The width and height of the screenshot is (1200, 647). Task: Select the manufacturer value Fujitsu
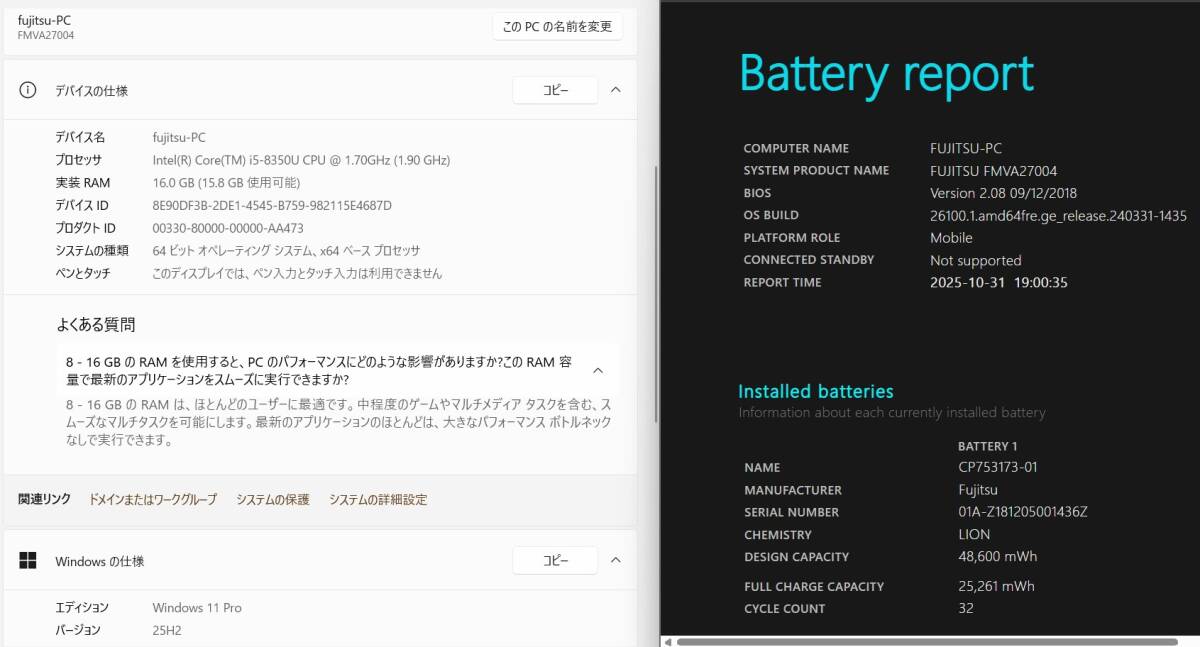[x=978, y=490]
